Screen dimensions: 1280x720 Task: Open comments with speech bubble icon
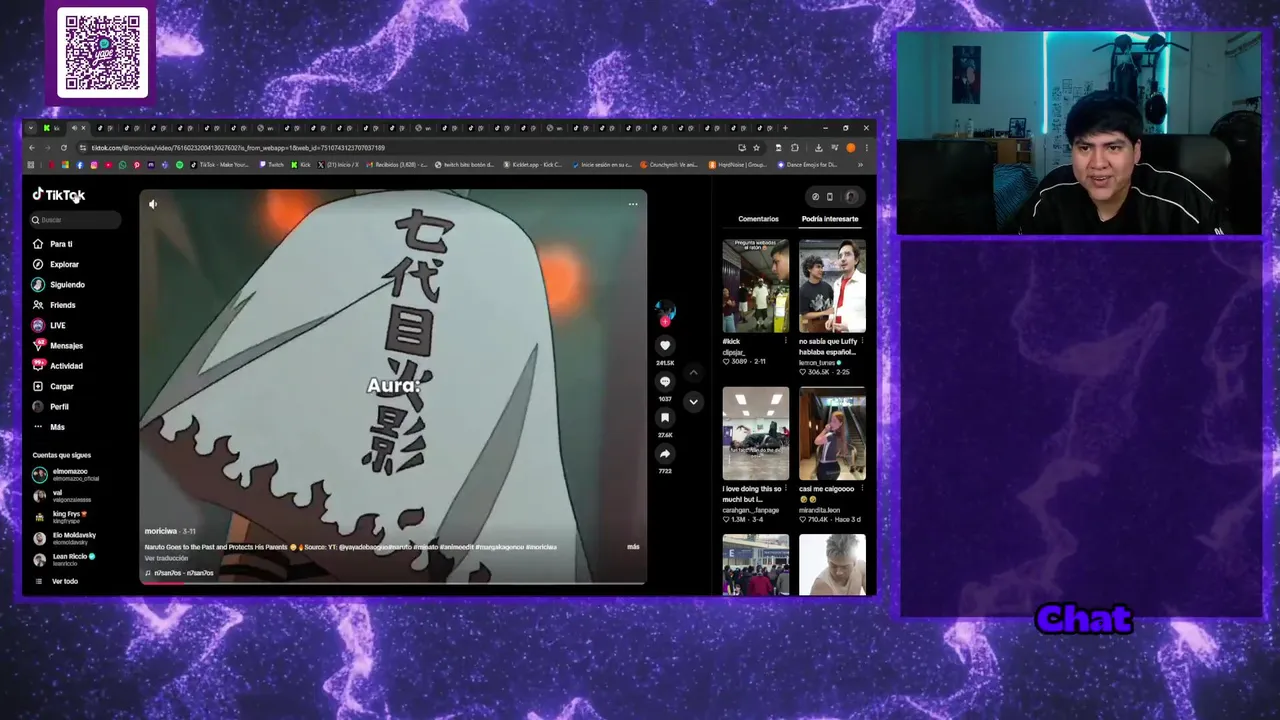[665, 382]
